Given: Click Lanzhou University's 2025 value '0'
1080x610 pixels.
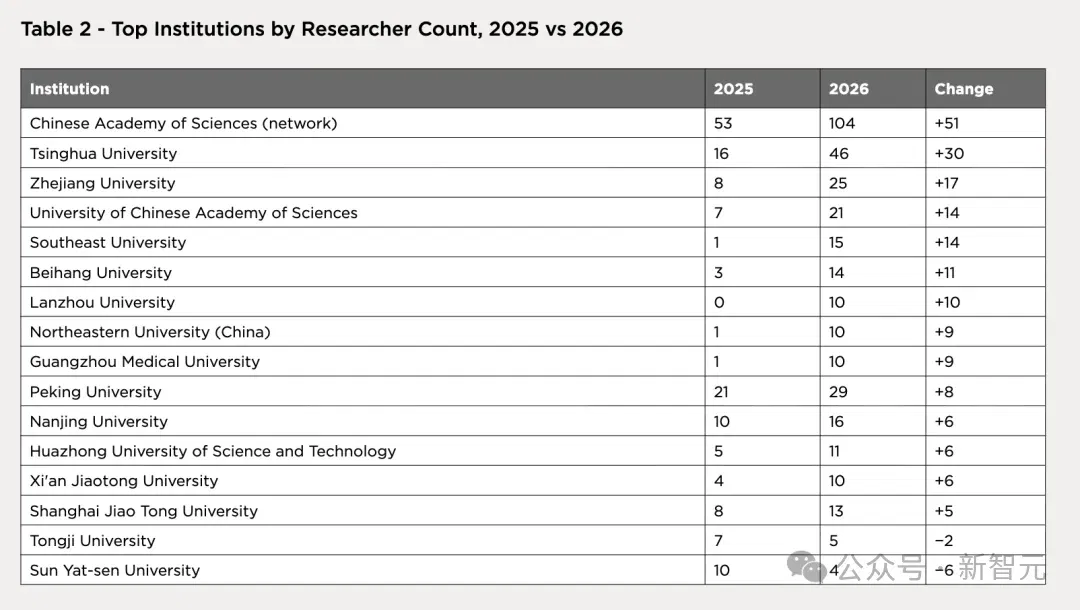Looking at the screenshot, I should pos(719,302).
